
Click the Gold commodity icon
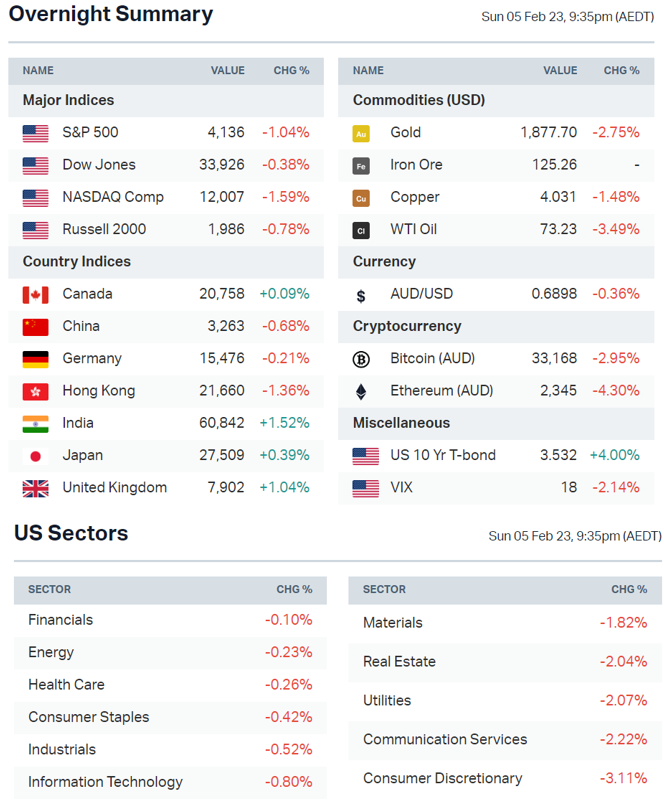(x=361, y=133)
